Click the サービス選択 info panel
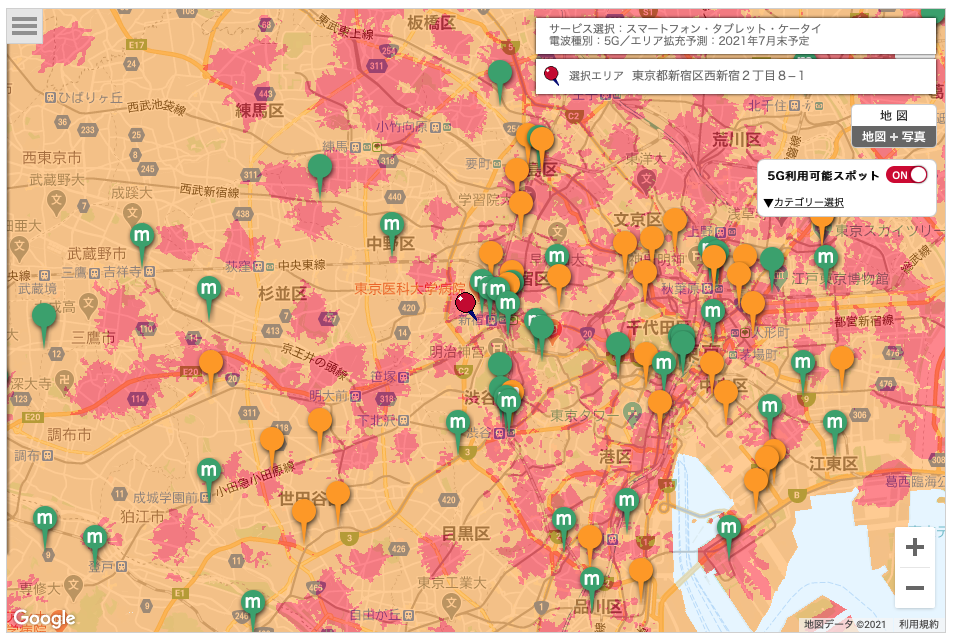Screen dimensions: 954x640 [736, 36]
